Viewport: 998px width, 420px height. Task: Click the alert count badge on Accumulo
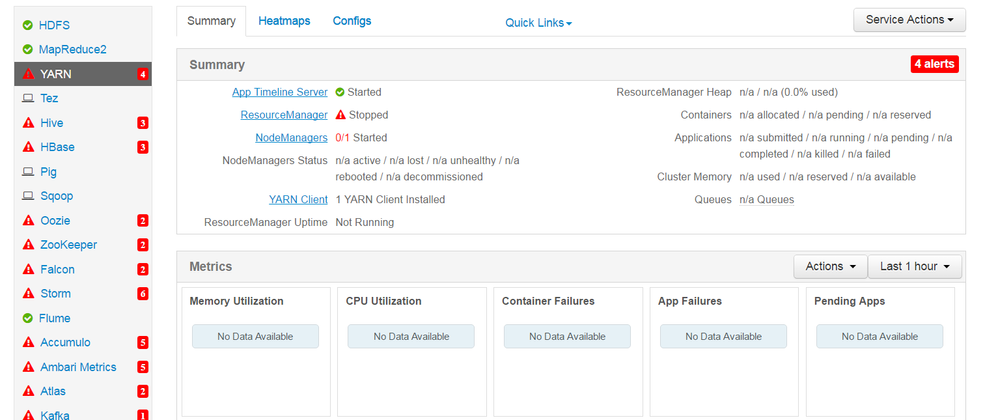(x=143, y=343)
